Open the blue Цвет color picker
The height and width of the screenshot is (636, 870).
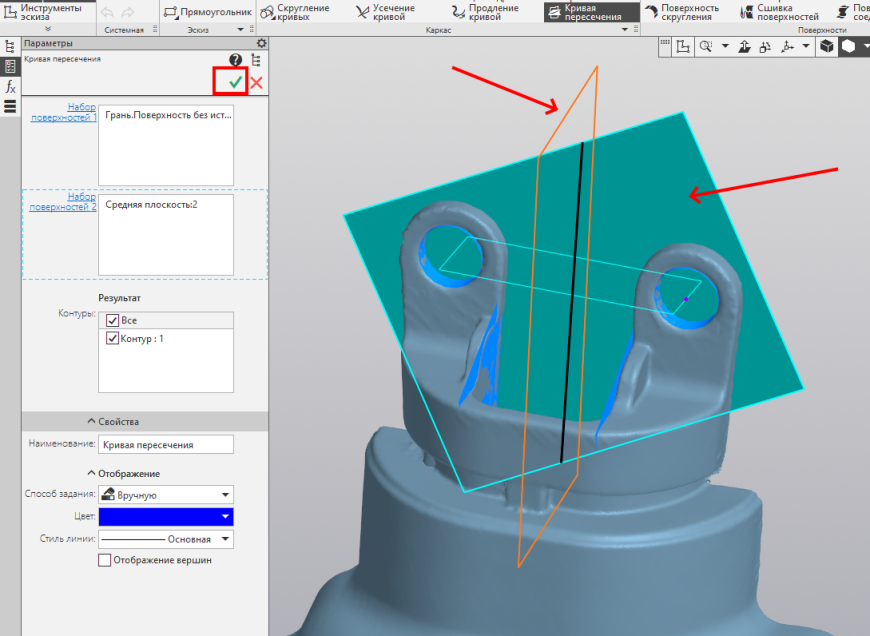[166, 517]
